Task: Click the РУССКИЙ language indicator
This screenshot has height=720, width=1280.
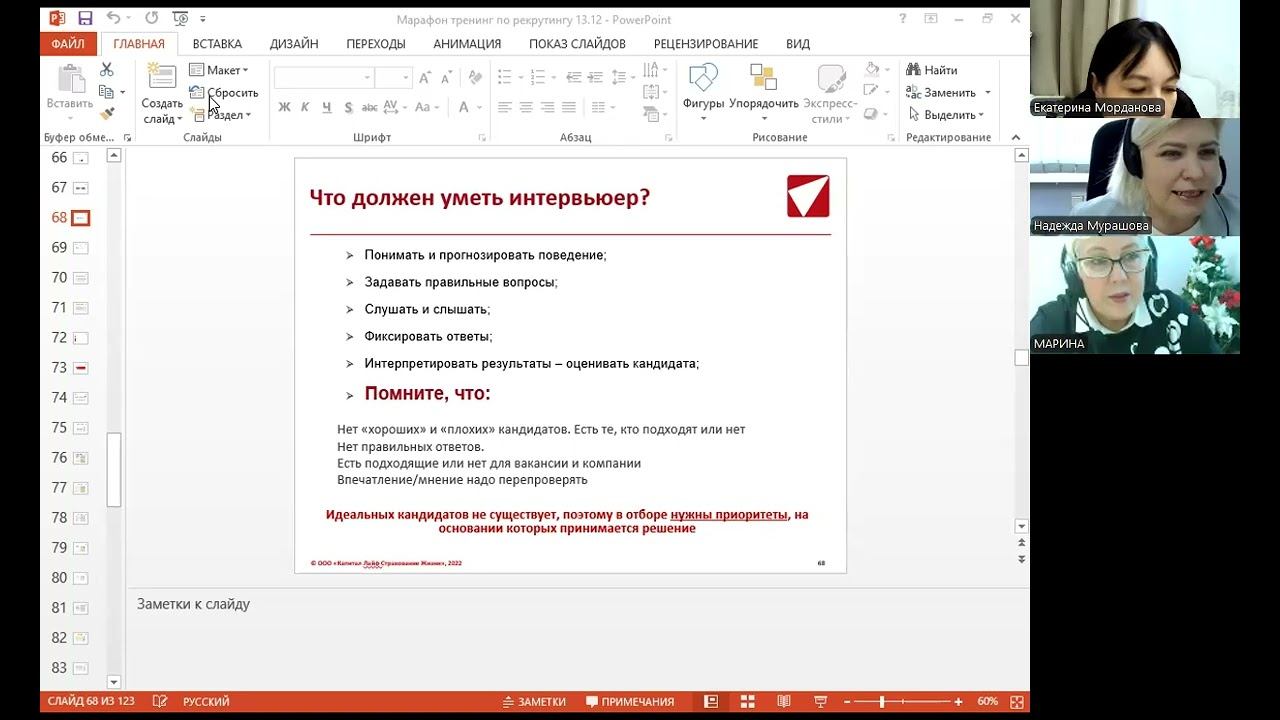Action: coord(206,702)
